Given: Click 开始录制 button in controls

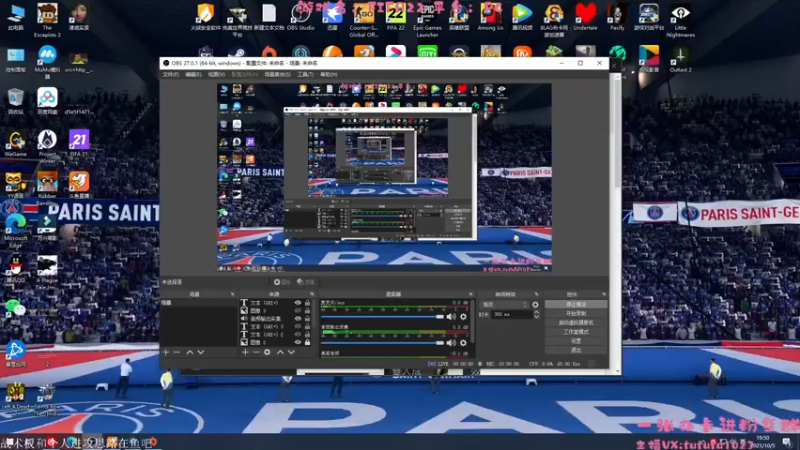Looking at the screenshot, I should point(576,313).
